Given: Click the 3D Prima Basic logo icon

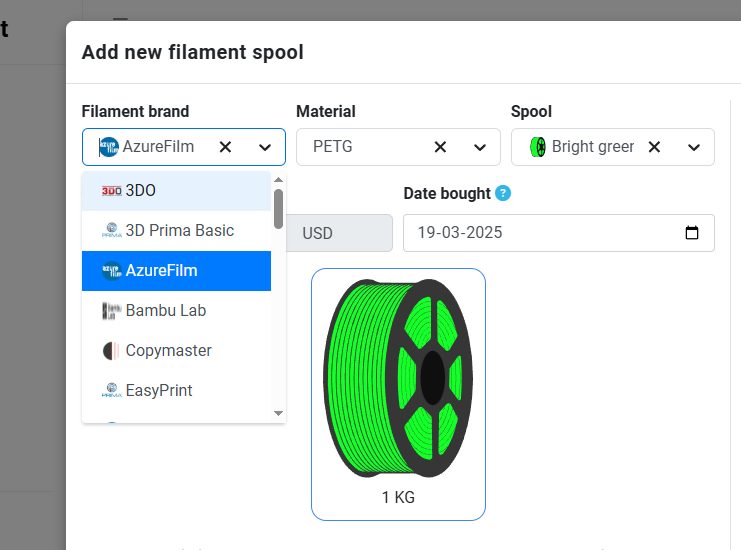Looking at the screenshot, I should point(112,230).
